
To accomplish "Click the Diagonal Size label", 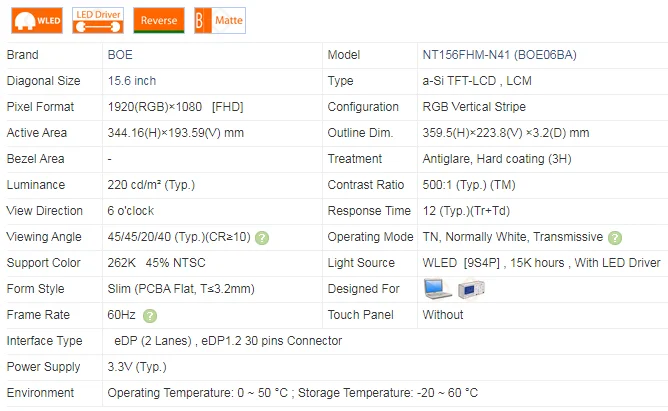I will (x=43, y=81).
